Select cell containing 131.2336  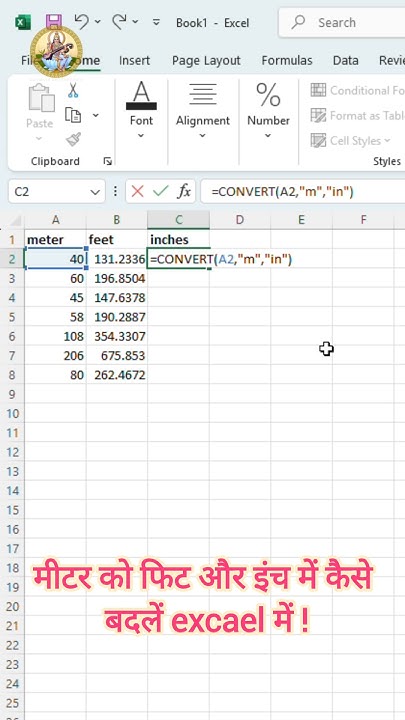tap(117, 259)
